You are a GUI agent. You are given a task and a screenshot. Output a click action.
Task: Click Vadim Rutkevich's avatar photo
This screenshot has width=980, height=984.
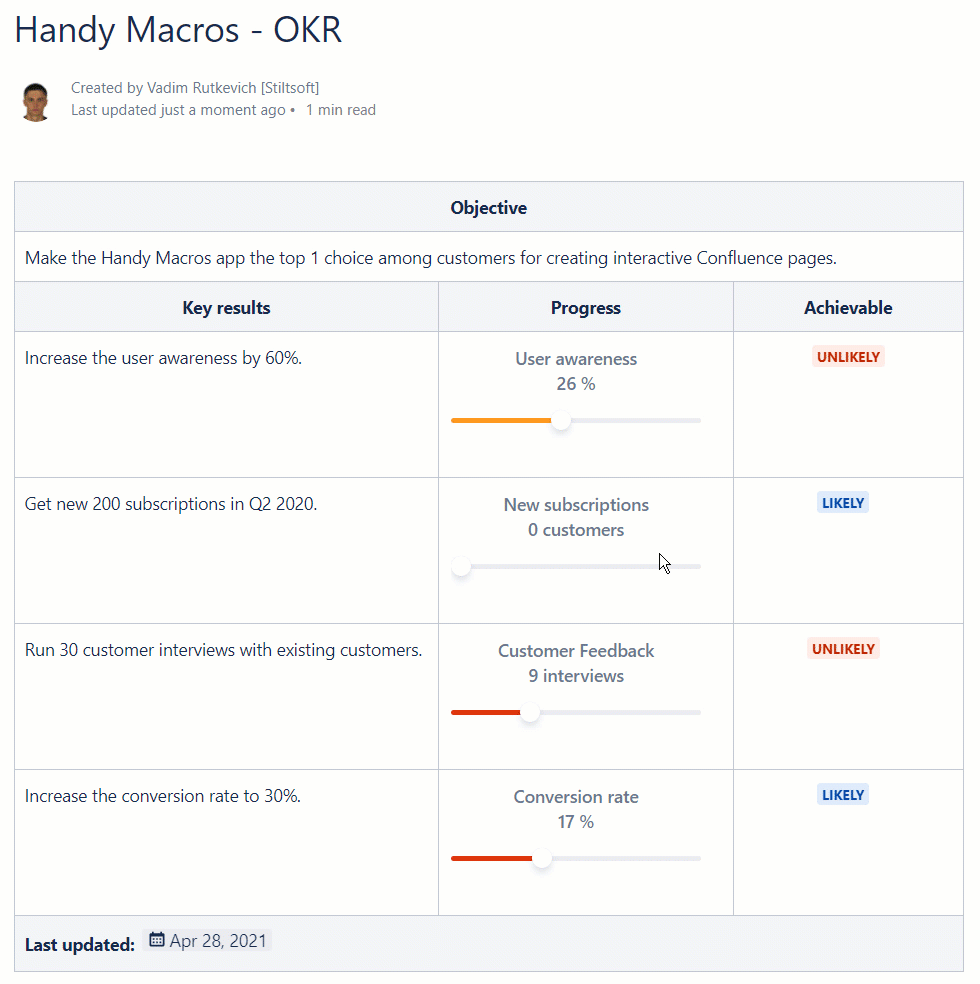coord(36,102)
